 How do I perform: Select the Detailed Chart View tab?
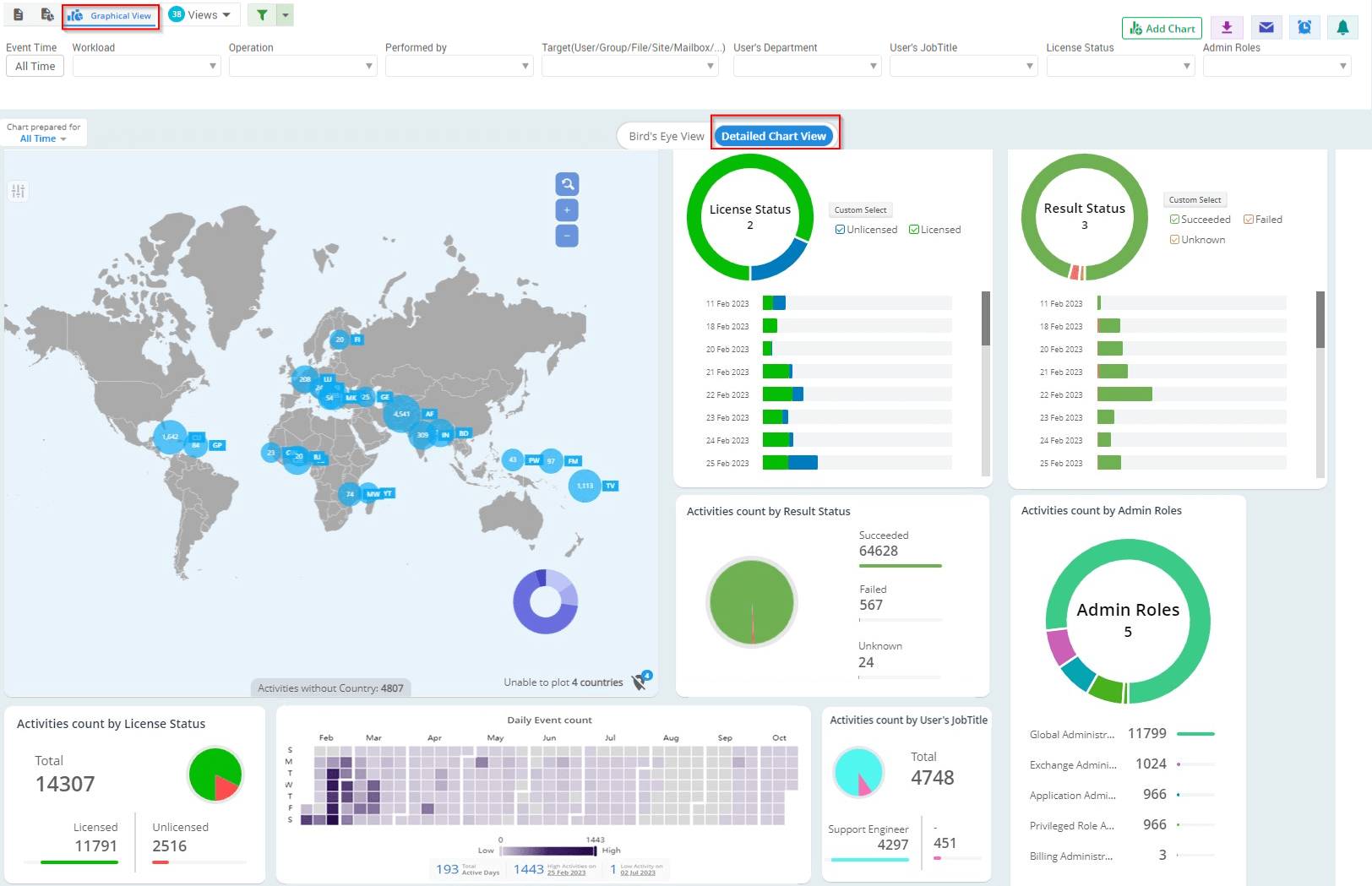click(774, 135)
